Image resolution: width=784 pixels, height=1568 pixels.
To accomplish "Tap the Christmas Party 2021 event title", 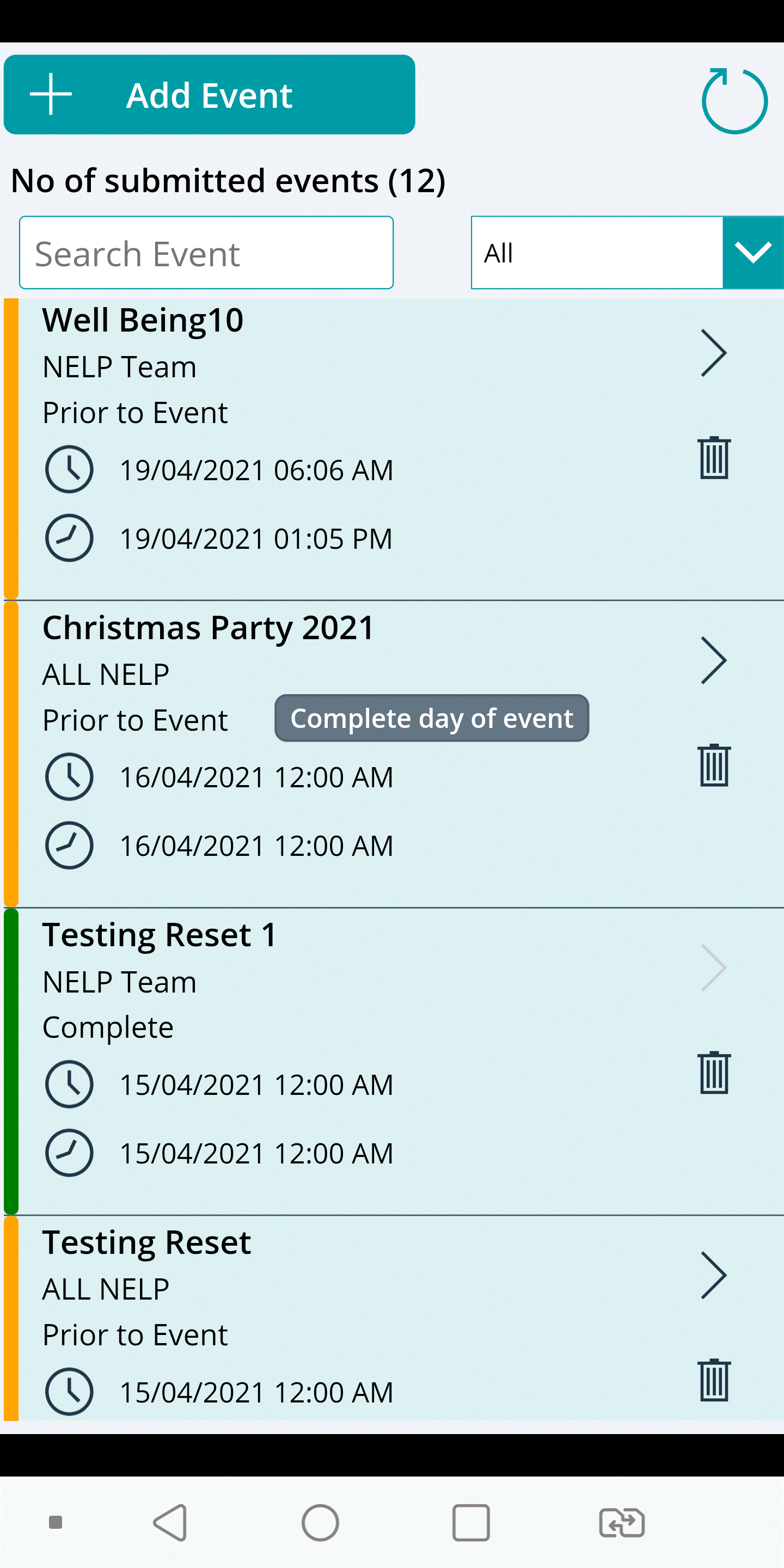I will [208, 628].
